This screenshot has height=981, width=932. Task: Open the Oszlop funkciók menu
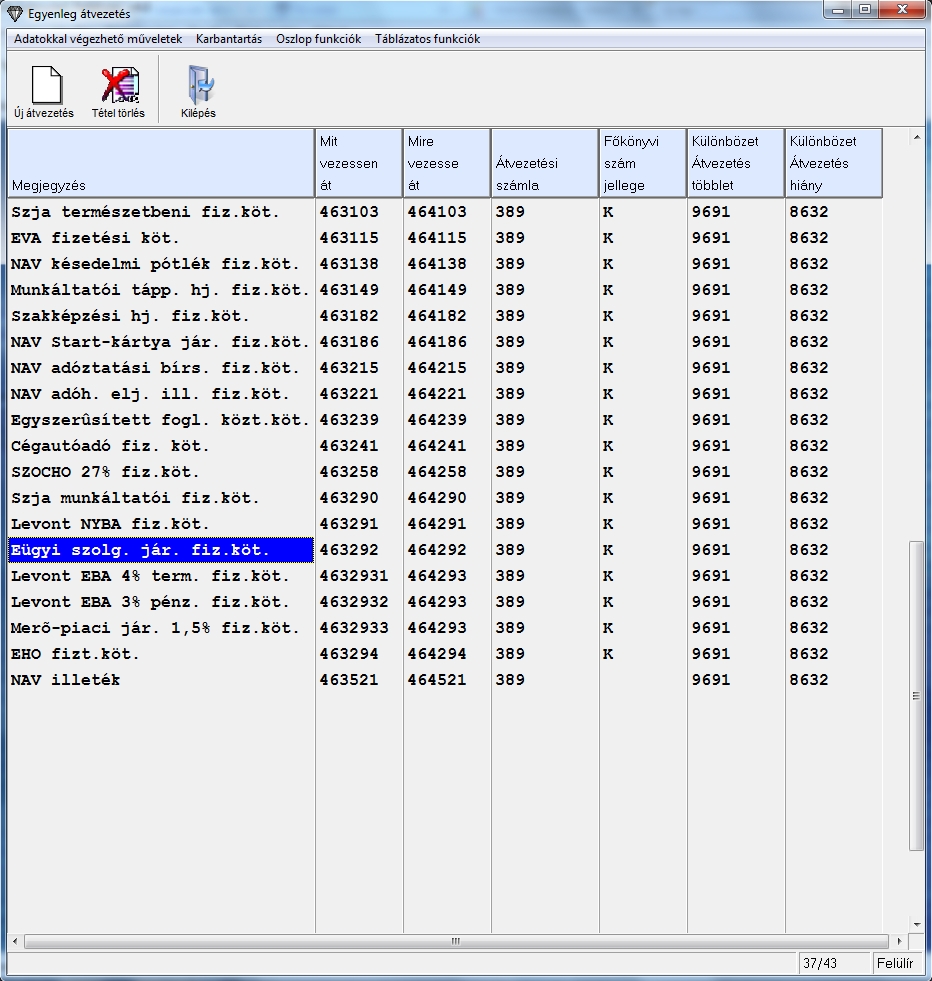[318, 39]
